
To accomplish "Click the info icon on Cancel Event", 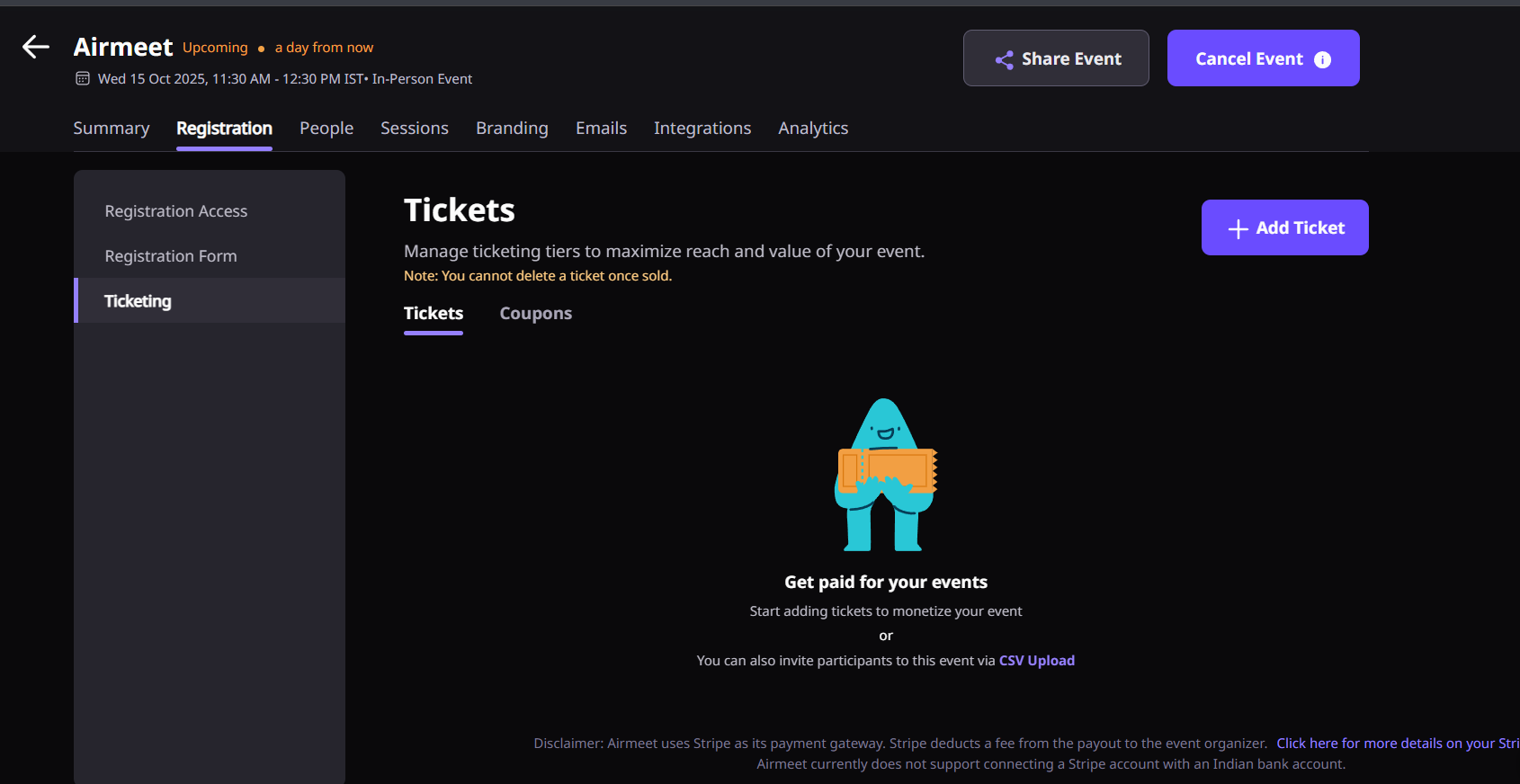I will click(x=1322, y=59).
